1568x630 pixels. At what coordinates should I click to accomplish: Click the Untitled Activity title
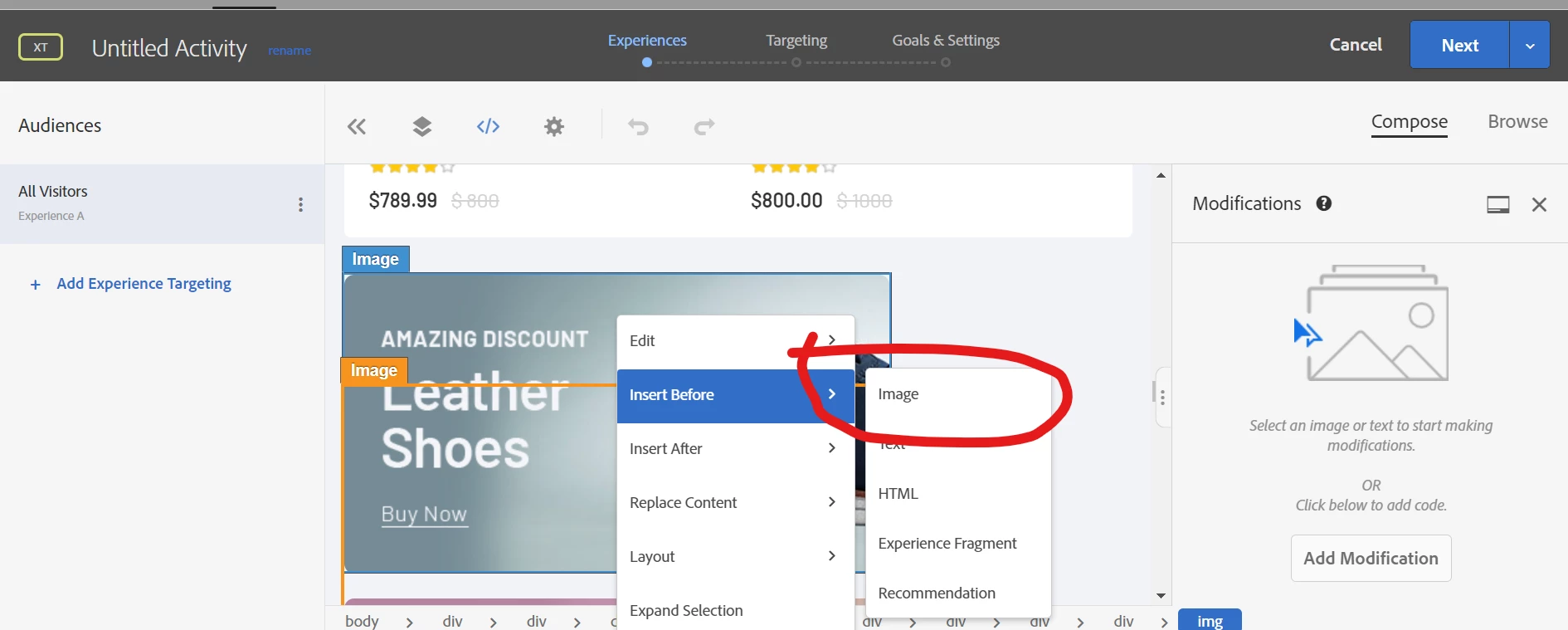point(169,48)
